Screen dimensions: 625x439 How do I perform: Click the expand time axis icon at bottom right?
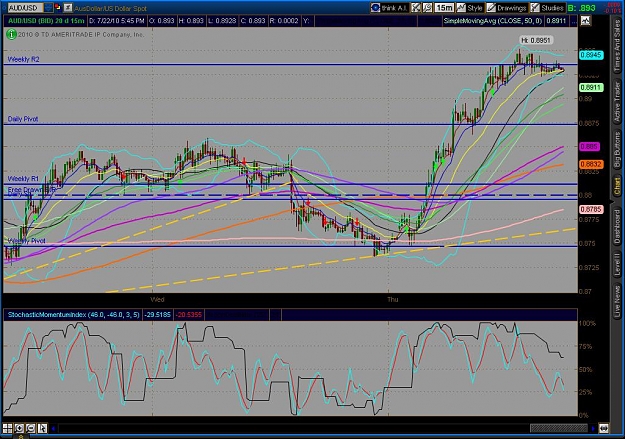(x=603, y=429)
